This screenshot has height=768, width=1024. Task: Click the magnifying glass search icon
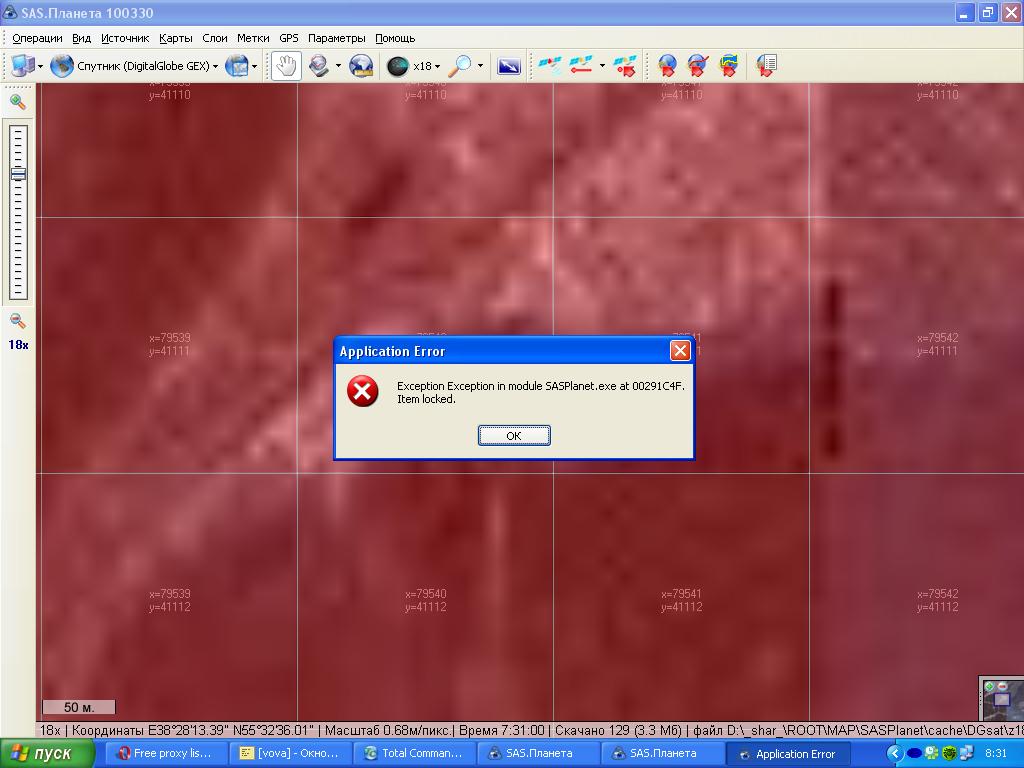coord(459,66)
